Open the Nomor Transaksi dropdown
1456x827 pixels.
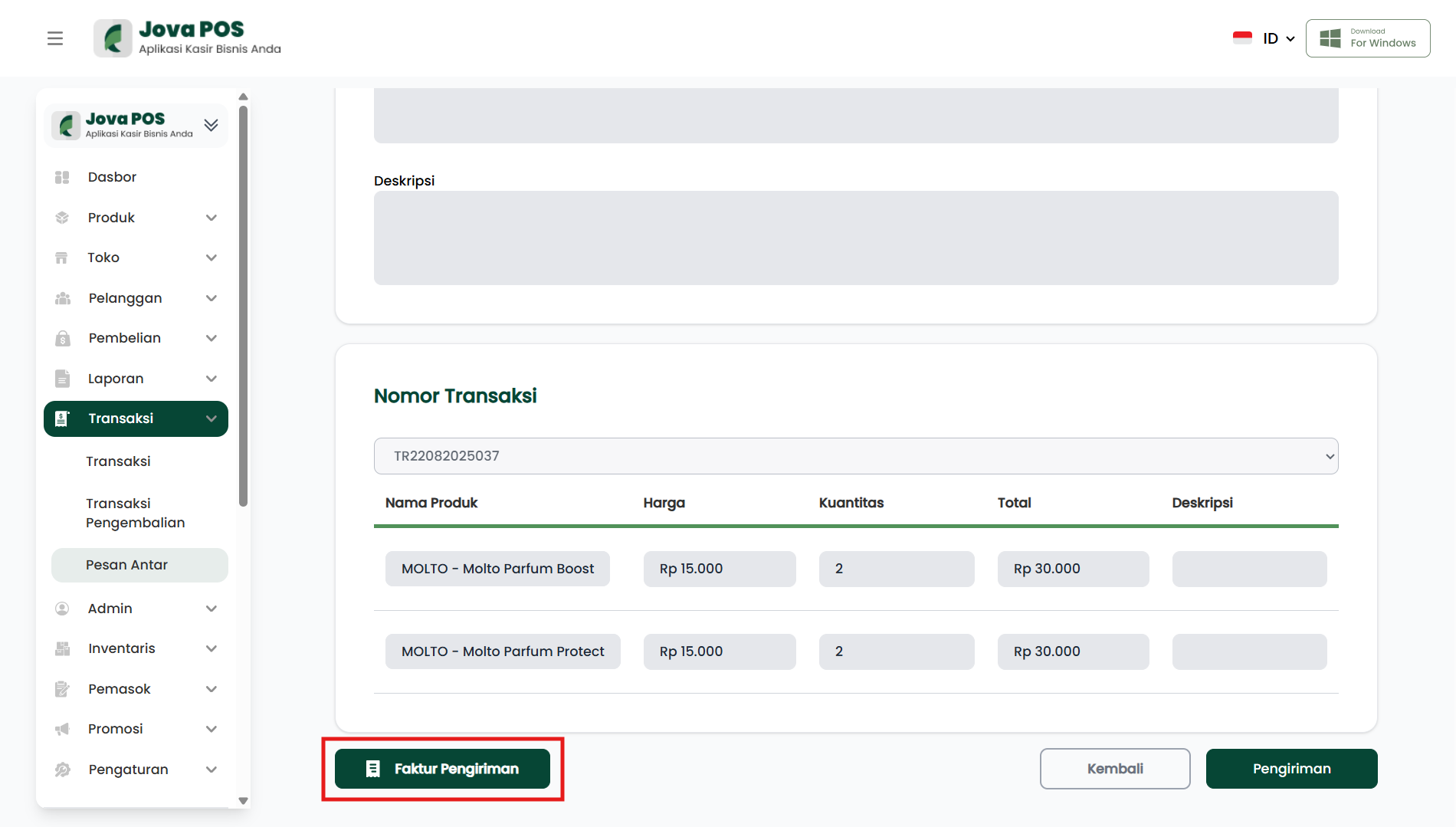point(855,456)
